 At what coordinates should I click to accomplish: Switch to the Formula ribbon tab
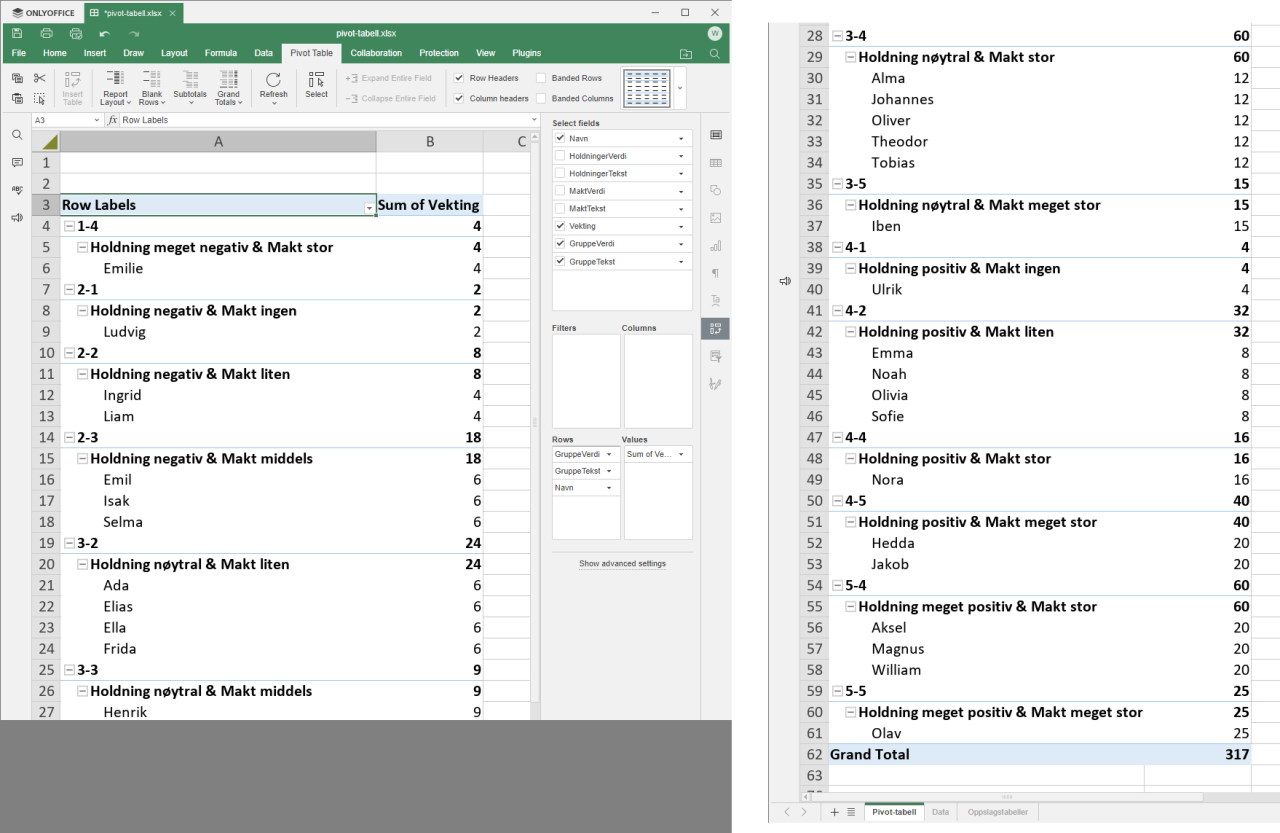pos(221,53)
